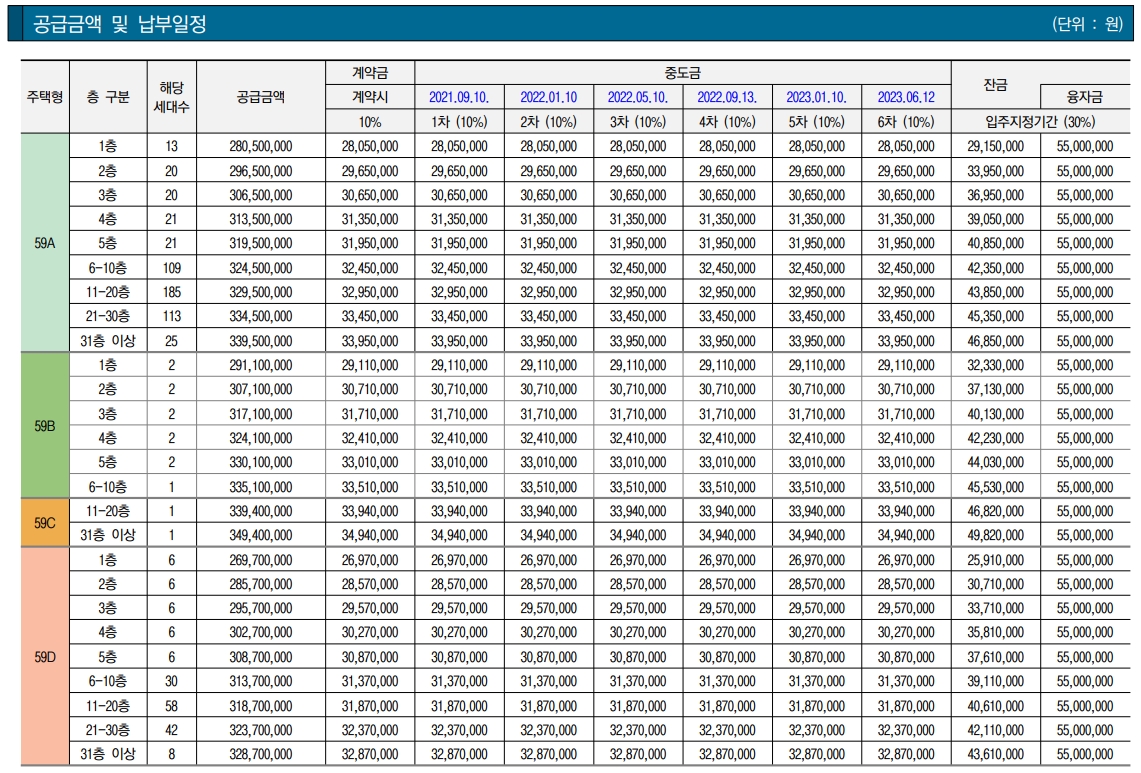Select the date '2022.05.10.'
This screenshot has width=1141, height=773.
pyautogui.click(x=637, y=97)
